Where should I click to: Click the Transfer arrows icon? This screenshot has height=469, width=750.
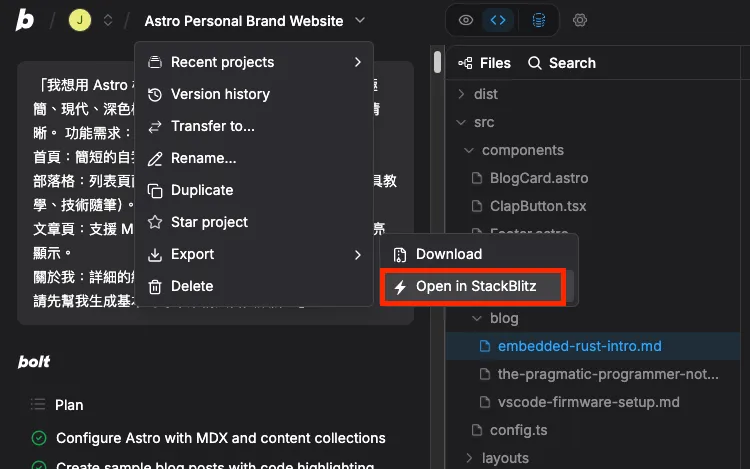tap(155, 127)
